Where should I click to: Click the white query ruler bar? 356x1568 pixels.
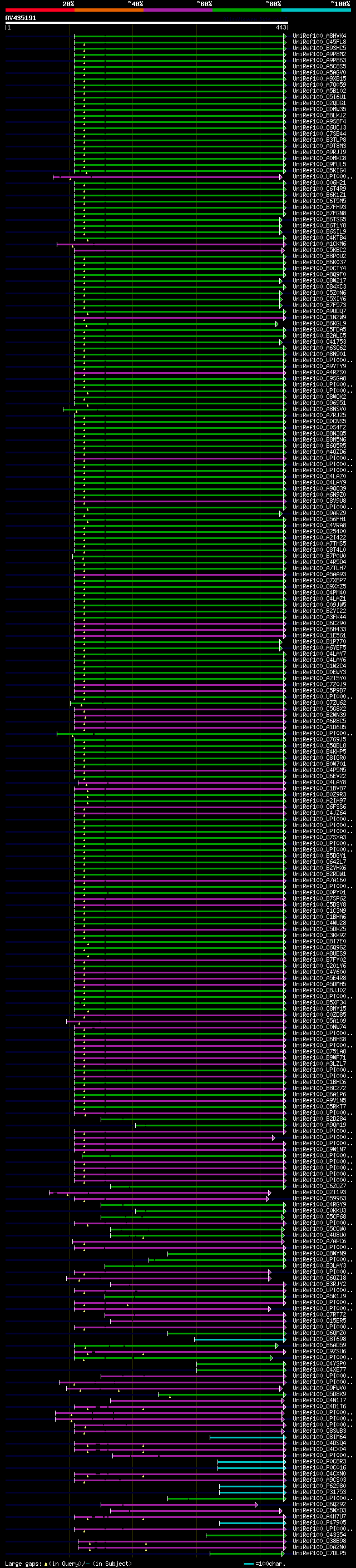click(147, 23)
